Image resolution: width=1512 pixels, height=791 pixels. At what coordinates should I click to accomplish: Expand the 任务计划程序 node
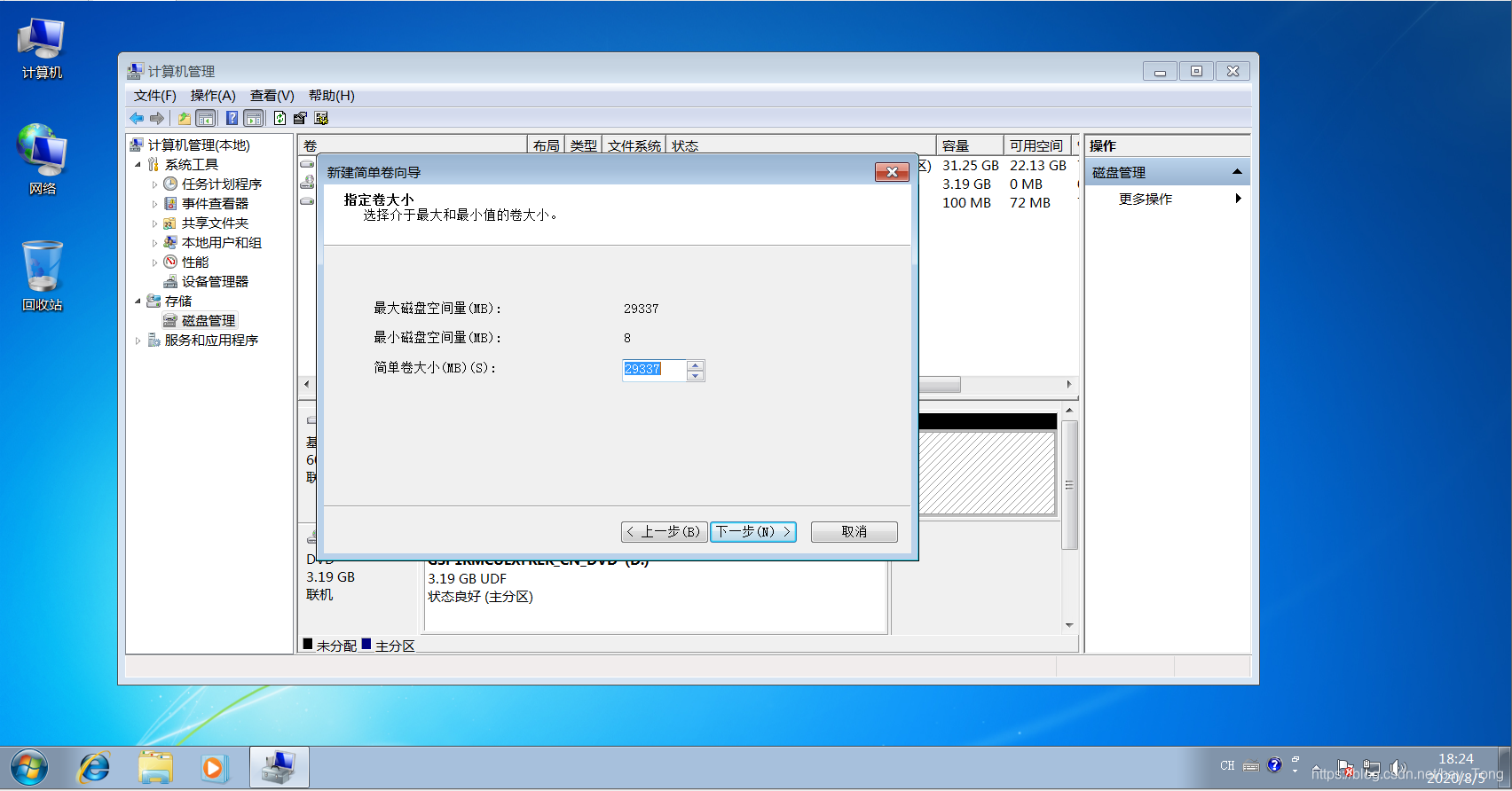154,184
